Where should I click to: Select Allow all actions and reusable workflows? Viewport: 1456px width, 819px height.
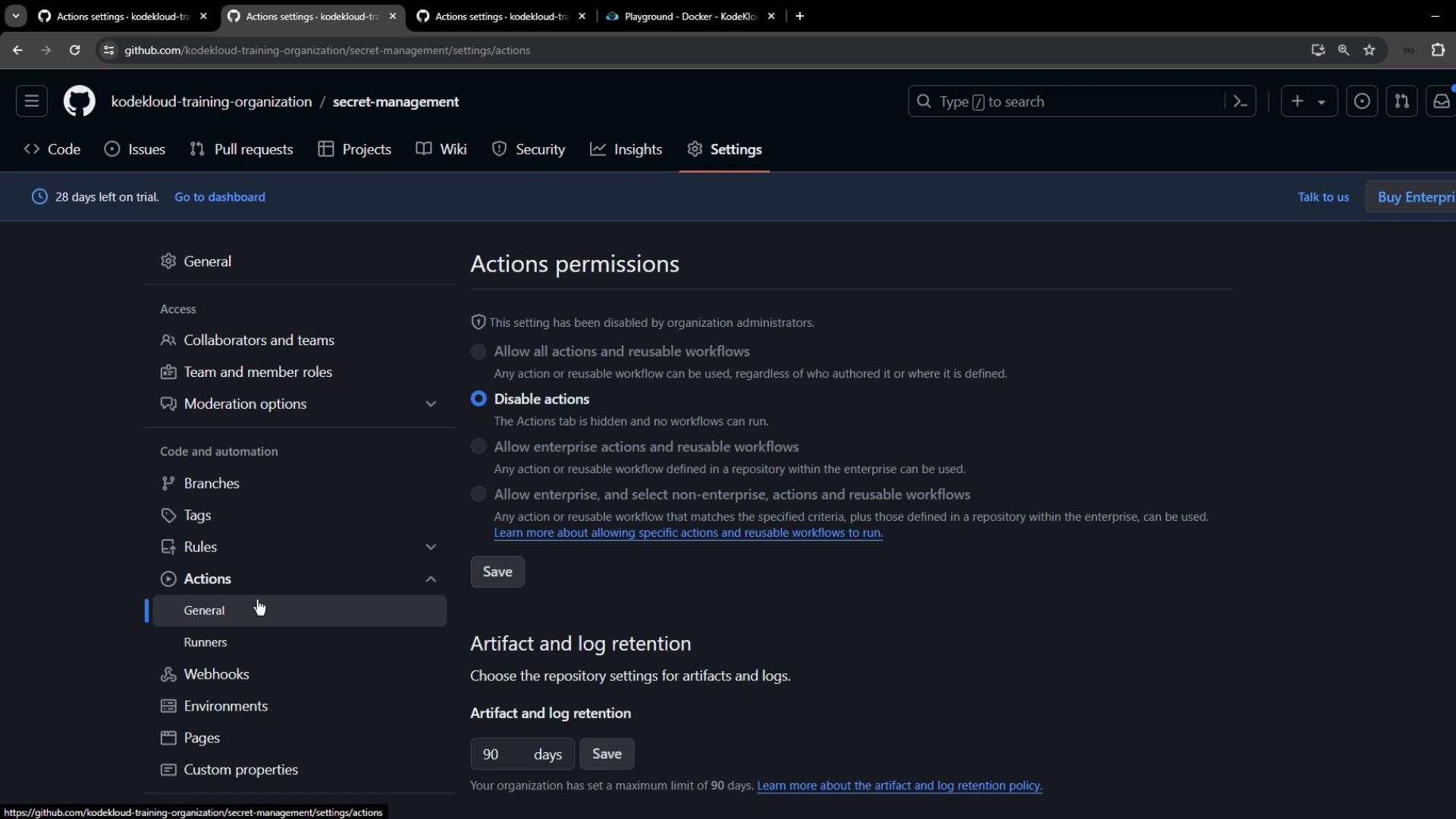[x=479, y=352]
